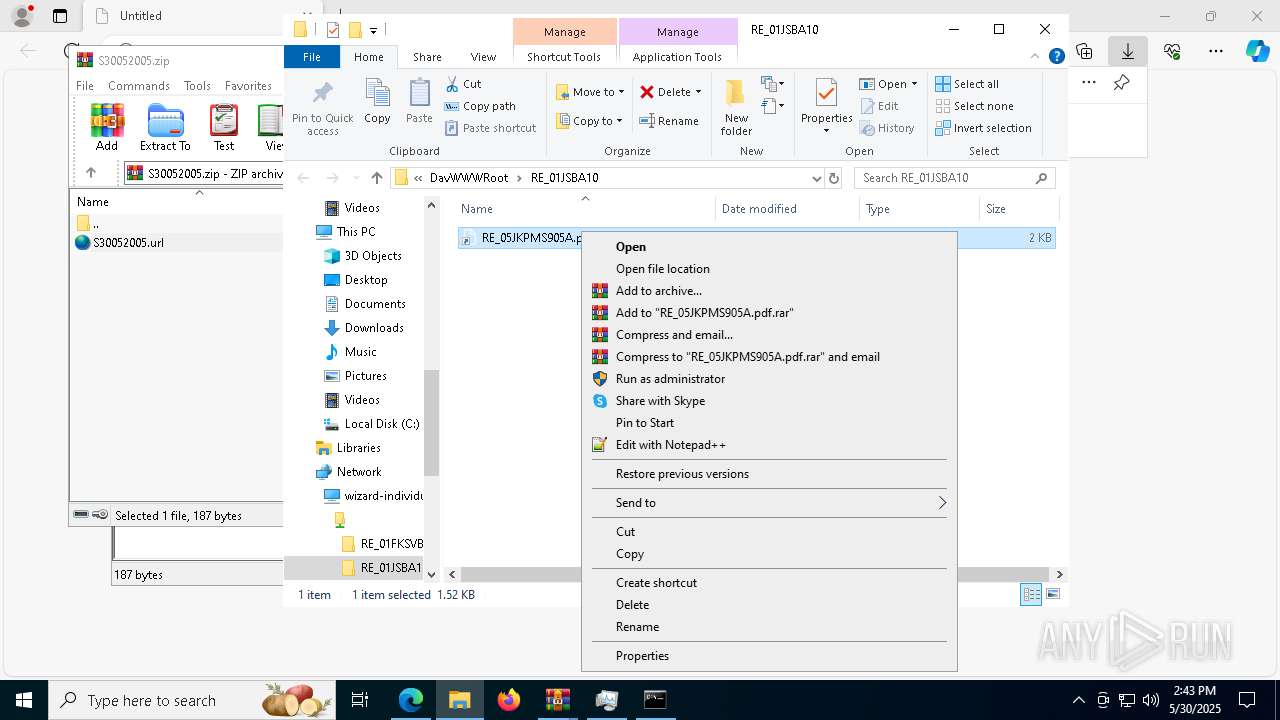The height and width of the screenshot is (720, 1280).
Task: Open the Shortcut Tools tab
Action: (564, 57)
